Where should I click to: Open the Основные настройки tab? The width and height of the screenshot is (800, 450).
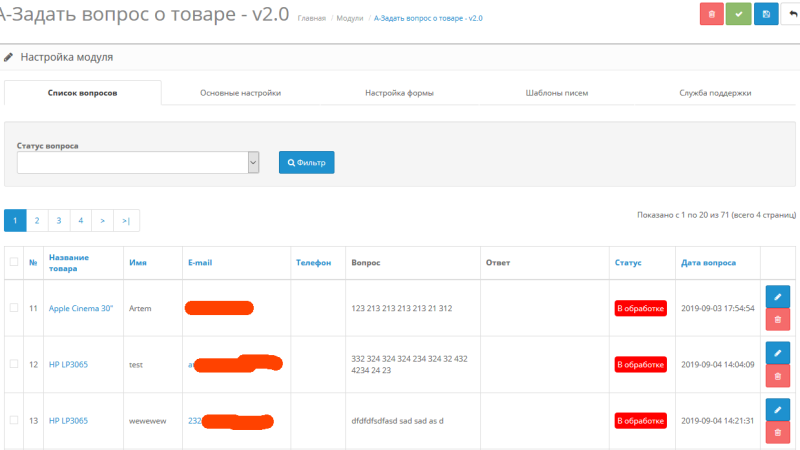240,93
